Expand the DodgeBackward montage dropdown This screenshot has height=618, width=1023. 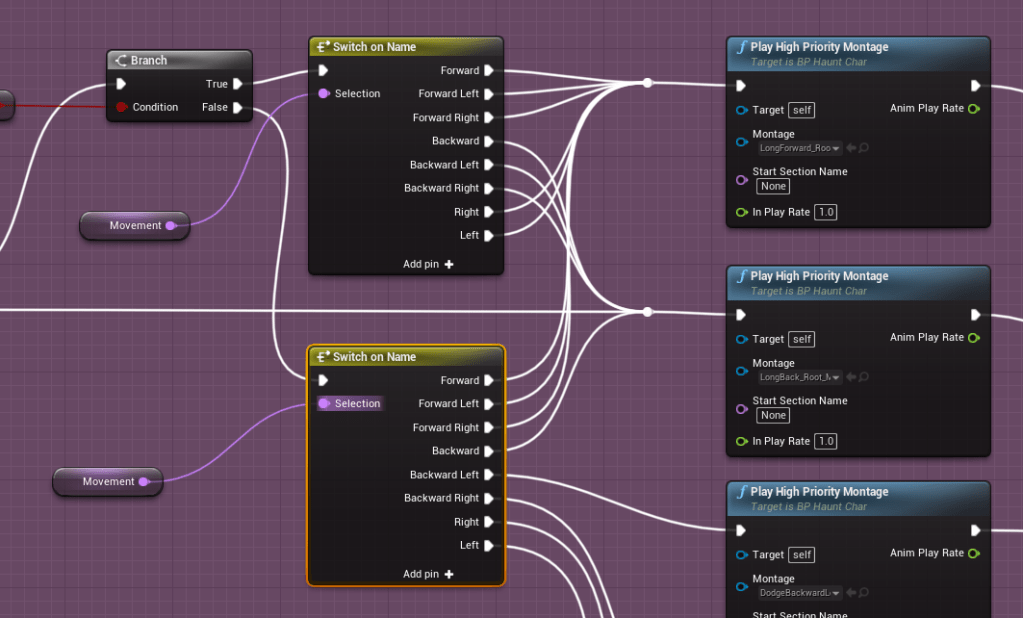799,593
